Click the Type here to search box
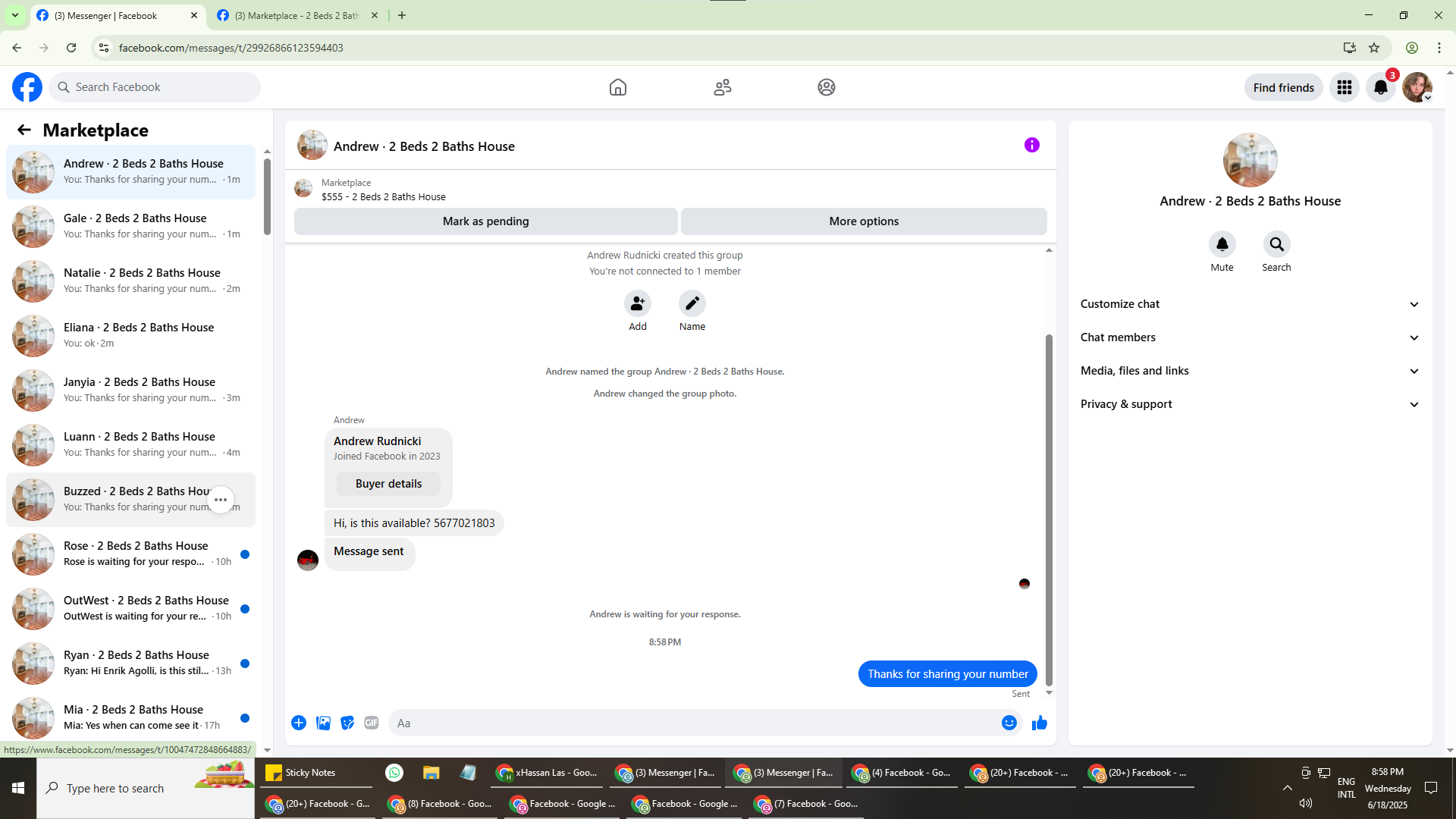Screen dimensions: 1456x819 tap(146, 789)
